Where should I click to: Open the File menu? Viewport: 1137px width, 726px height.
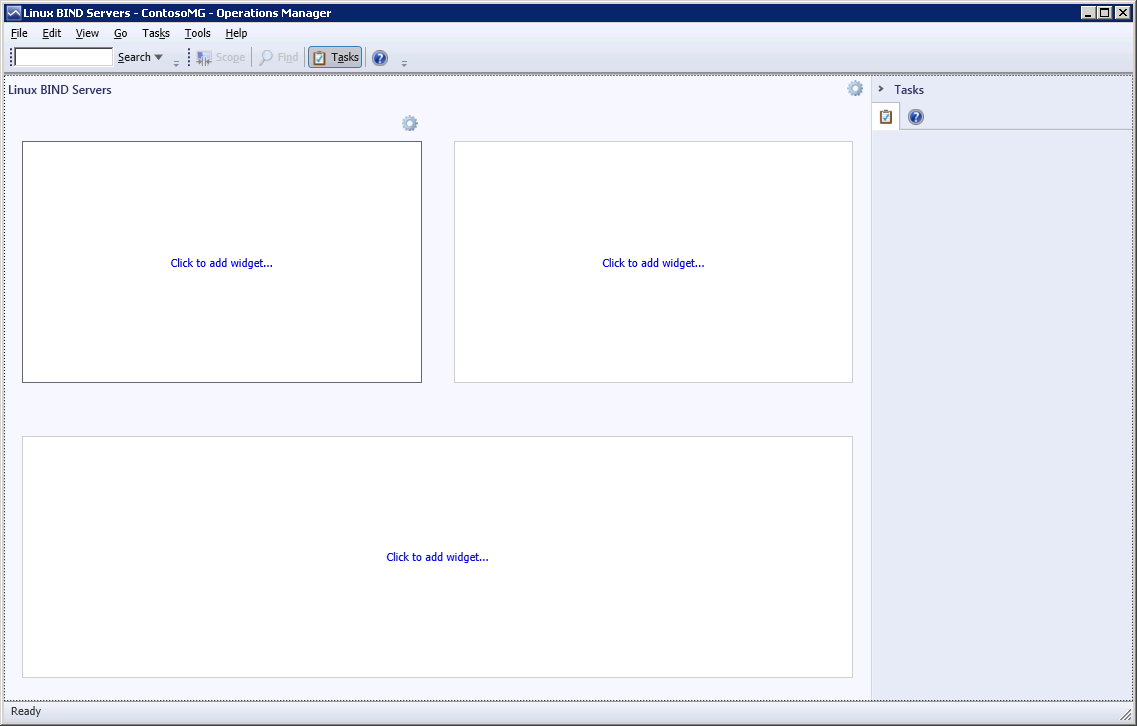[x=19, y=33]
